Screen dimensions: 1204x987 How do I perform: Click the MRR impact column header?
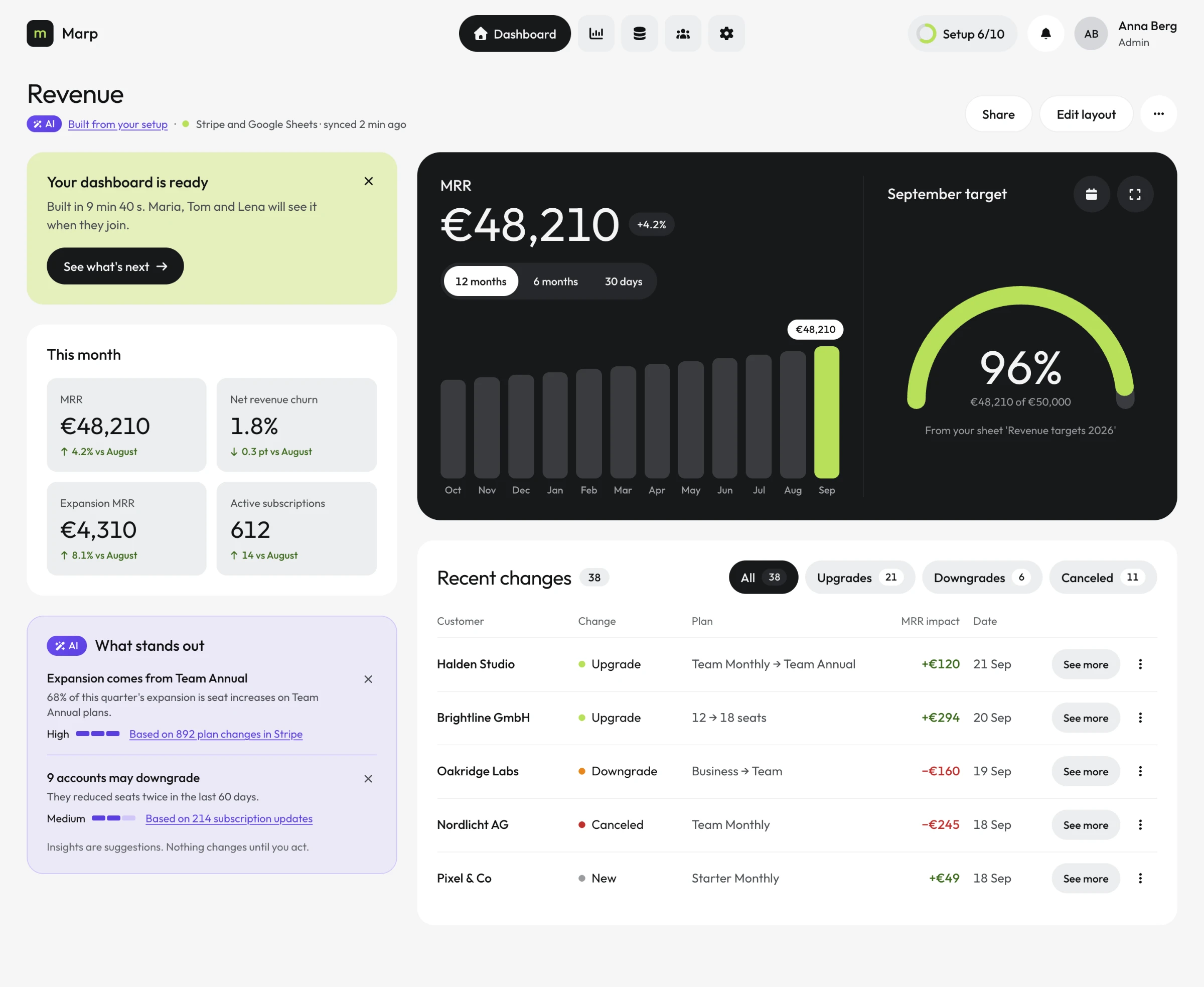930,621
